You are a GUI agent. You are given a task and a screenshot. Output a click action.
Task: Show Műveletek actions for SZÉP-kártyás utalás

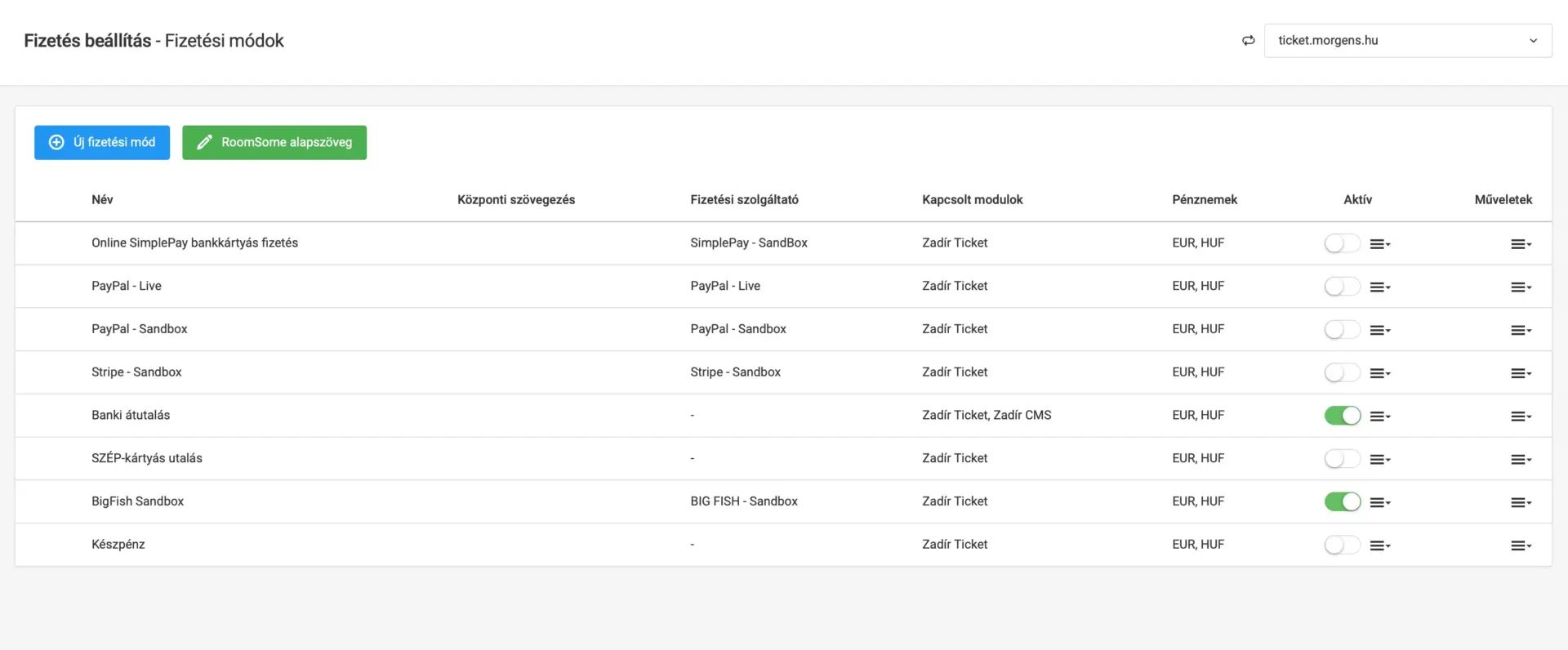[x=1521, y=460]
